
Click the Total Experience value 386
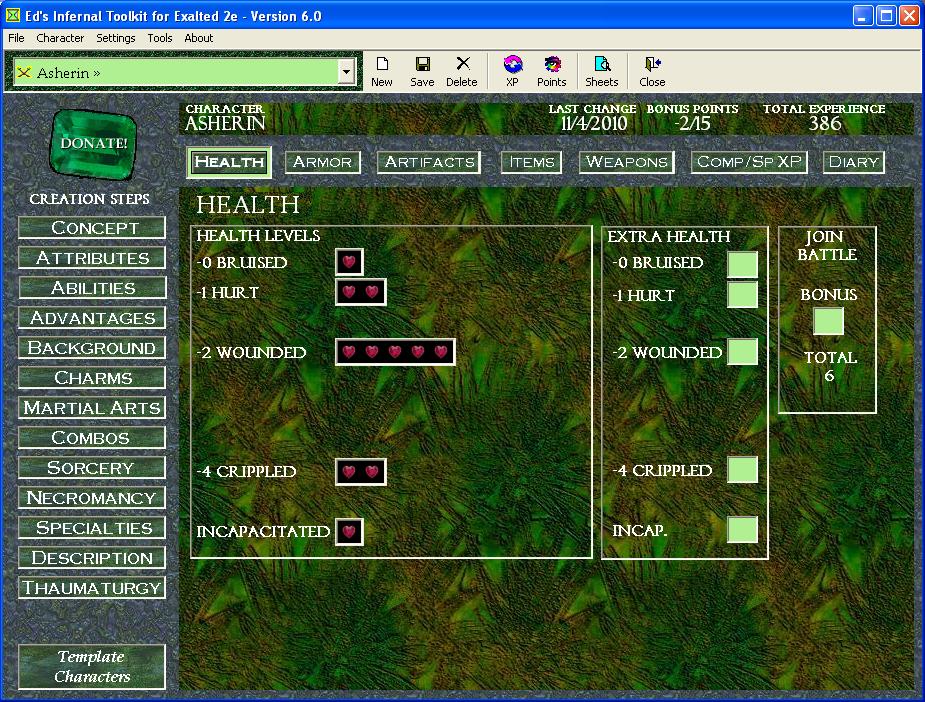[825, 123]
